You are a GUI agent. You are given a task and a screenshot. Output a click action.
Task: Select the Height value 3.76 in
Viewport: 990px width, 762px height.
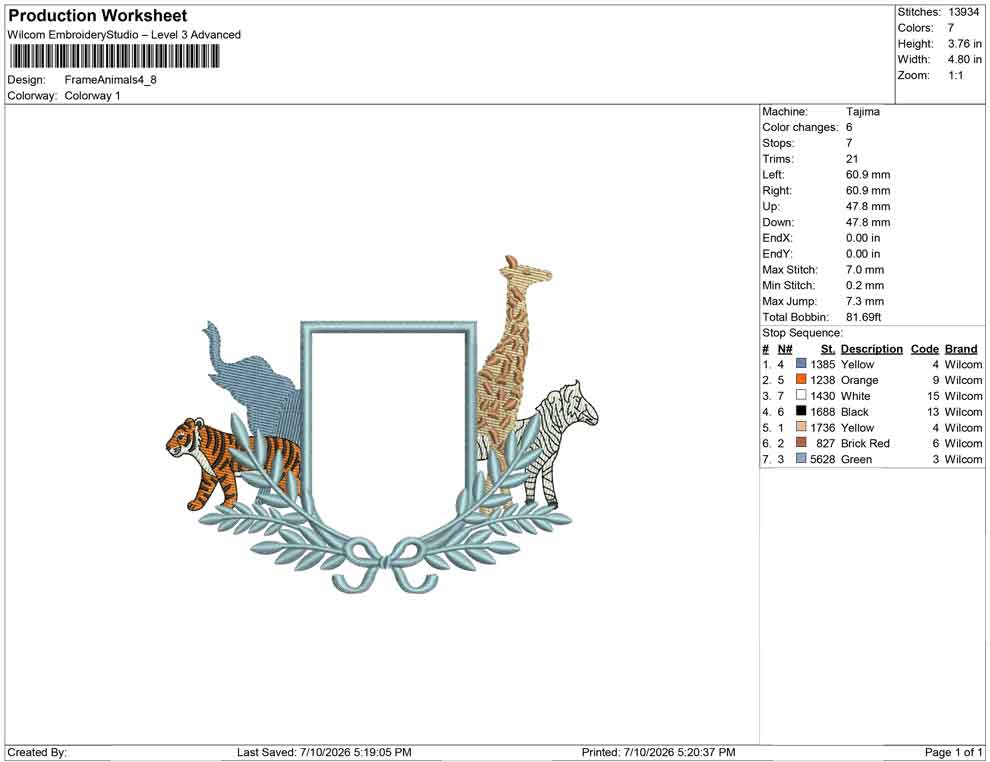pyautogui.click(x=965, y=44)
